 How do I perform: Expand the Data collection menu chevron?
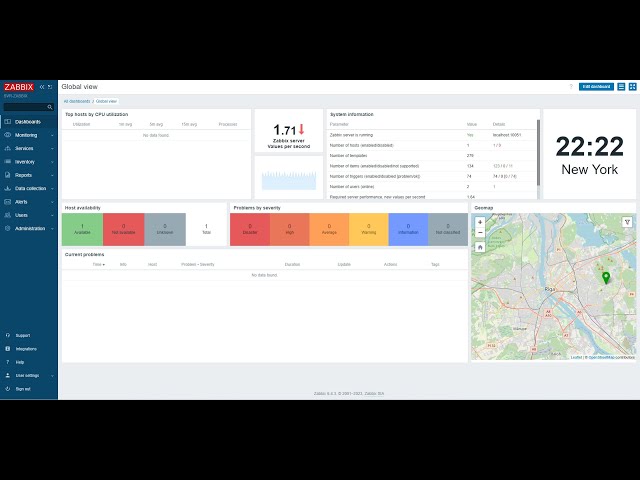[52, 189]
